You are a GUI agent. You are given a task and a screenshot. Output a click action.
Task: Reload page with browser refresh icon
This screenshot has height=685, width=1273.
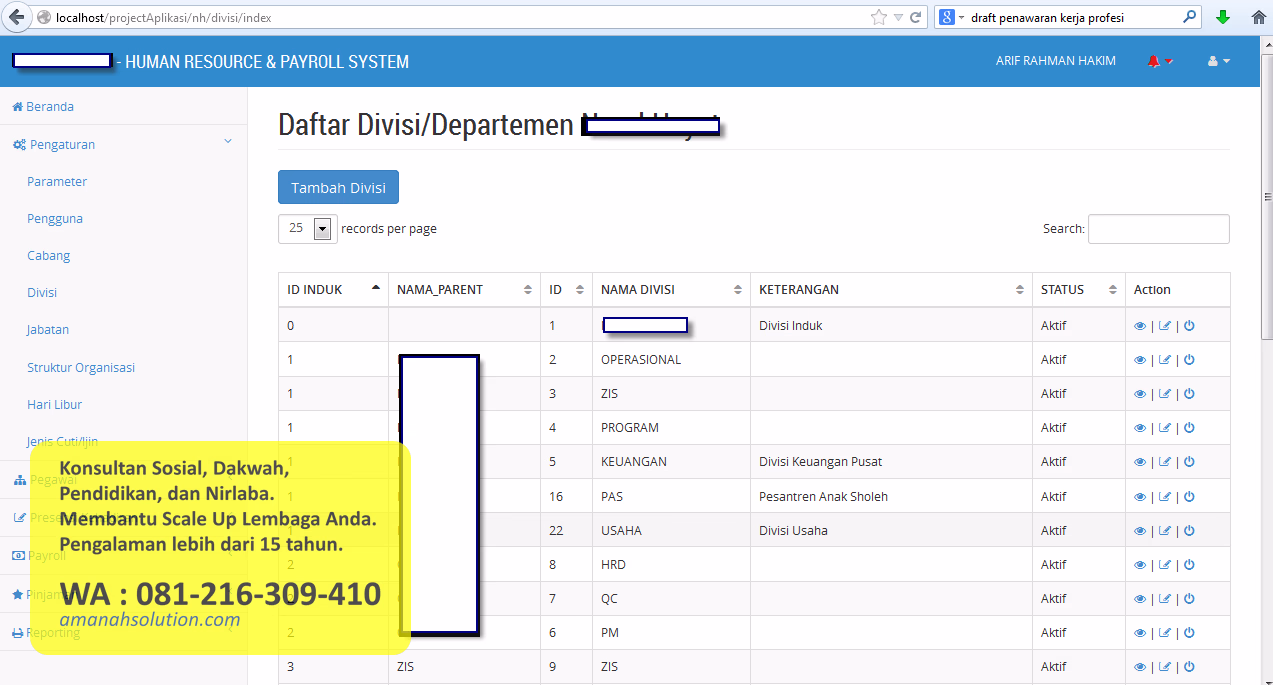pyautogui.click(x=916, y=17)
